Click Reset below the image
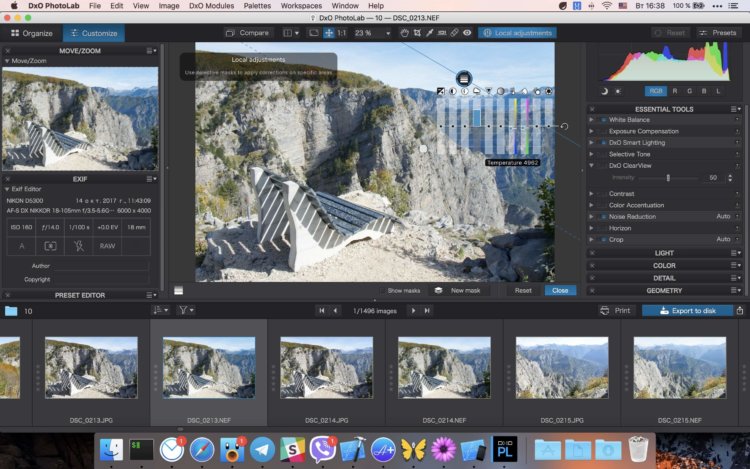The height and width of the screenshot is (469, 750). (523, 290)
